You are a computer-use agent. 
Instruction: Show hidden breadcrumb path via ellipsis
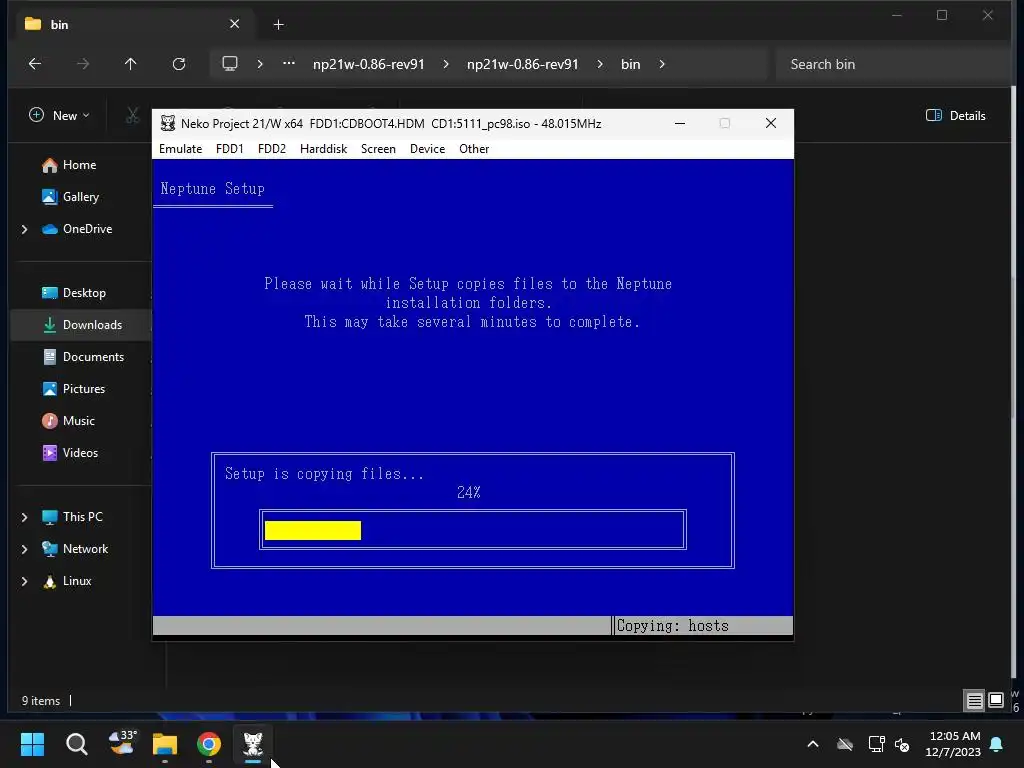pos(289,63)
